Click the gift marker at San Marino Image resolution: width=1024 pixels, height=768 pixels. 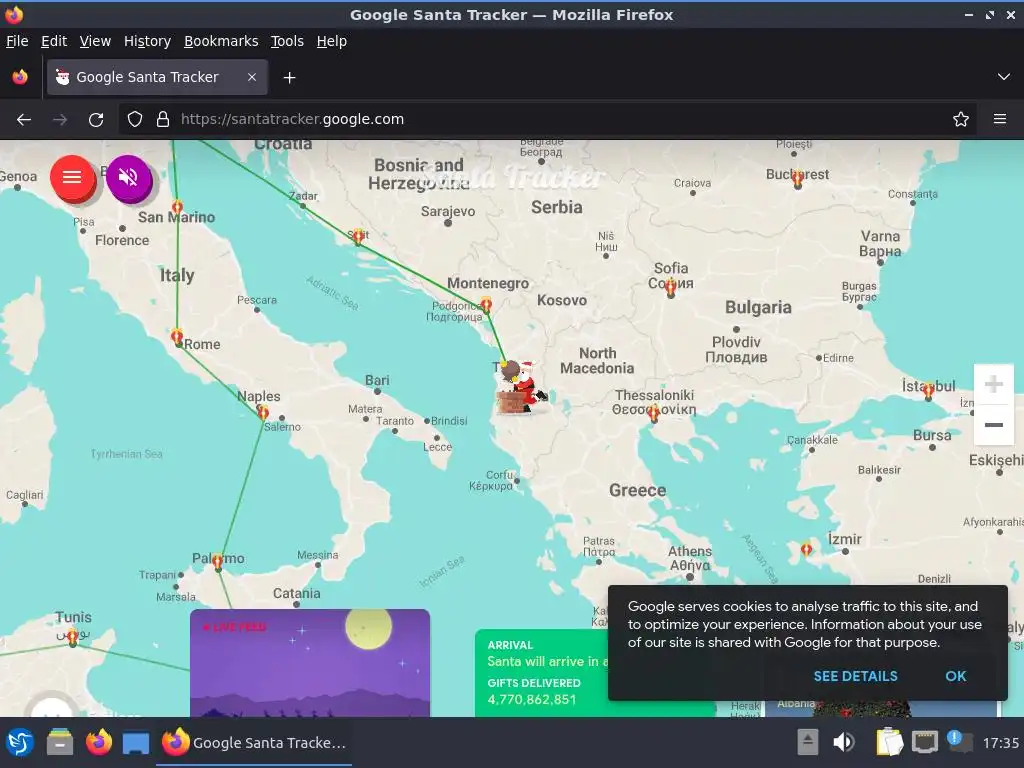pyautogui.click(x=177, y=207)
